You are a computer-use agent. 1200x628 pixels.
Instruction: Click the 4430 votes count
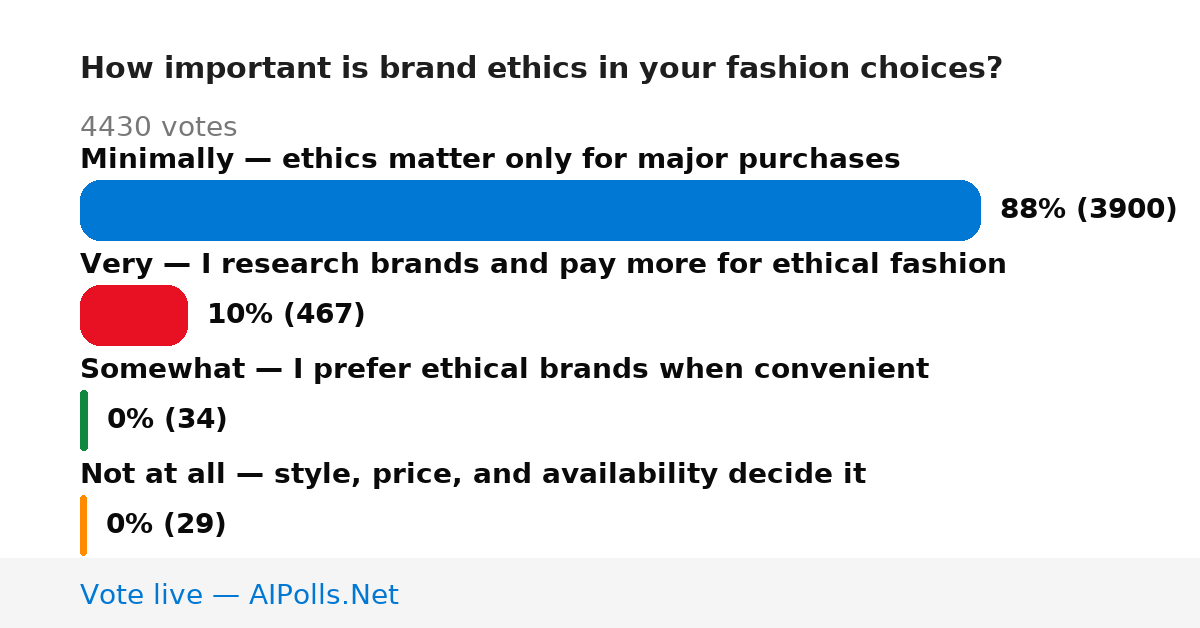[158, 127]
